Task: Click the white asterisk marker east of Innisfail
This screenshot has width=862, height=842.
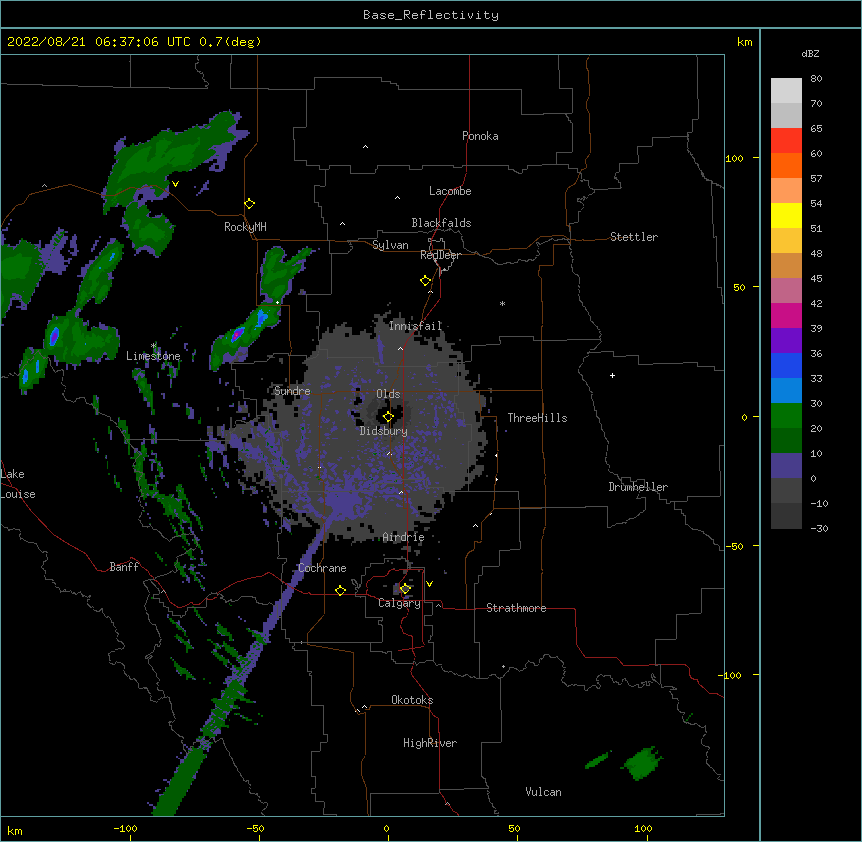Action: pyautogui.click(x=502, y=303)
